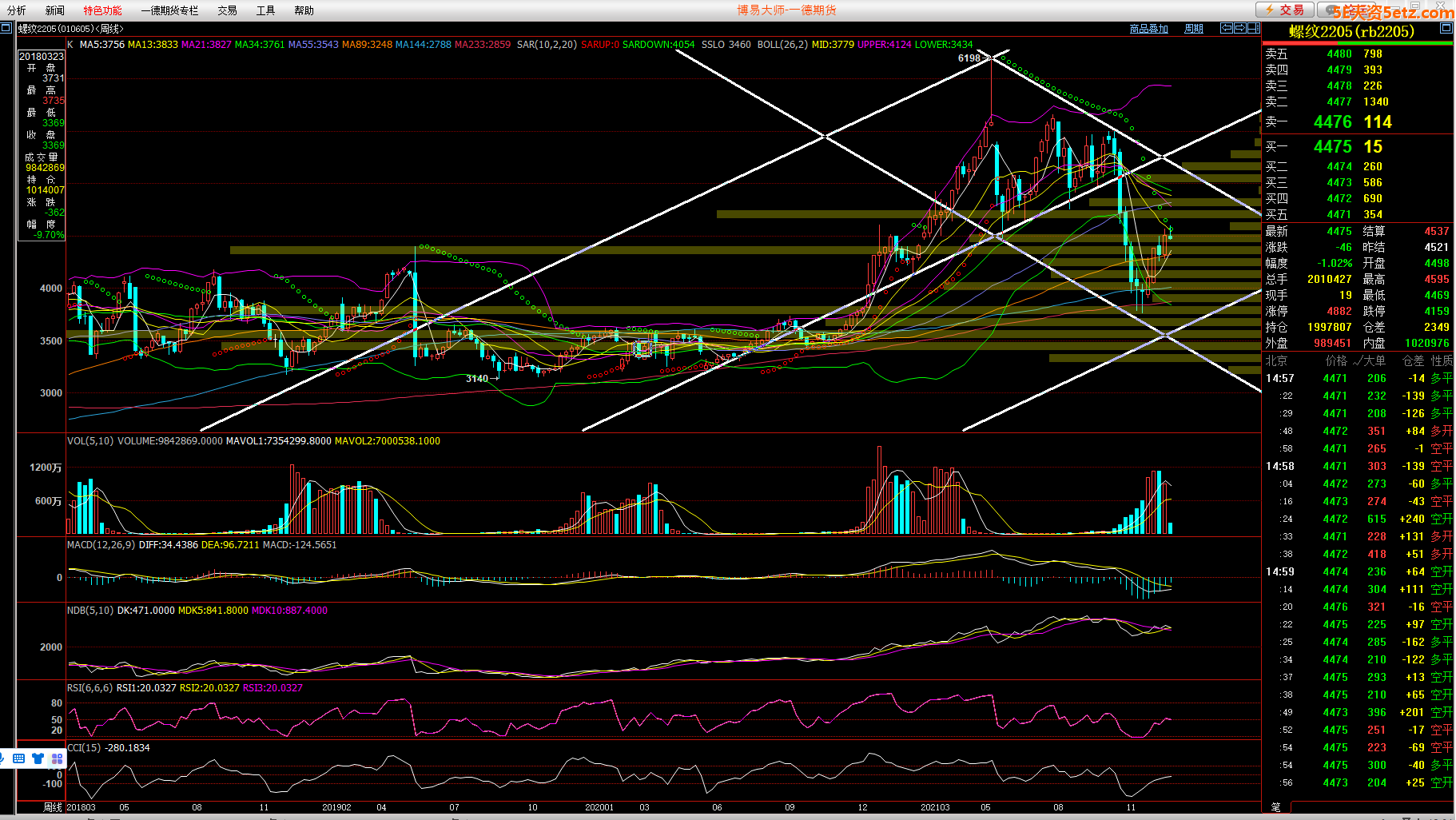
Task: Click the 14:57 tick row
Action: pyautogui.click(x=1359, y=378)
